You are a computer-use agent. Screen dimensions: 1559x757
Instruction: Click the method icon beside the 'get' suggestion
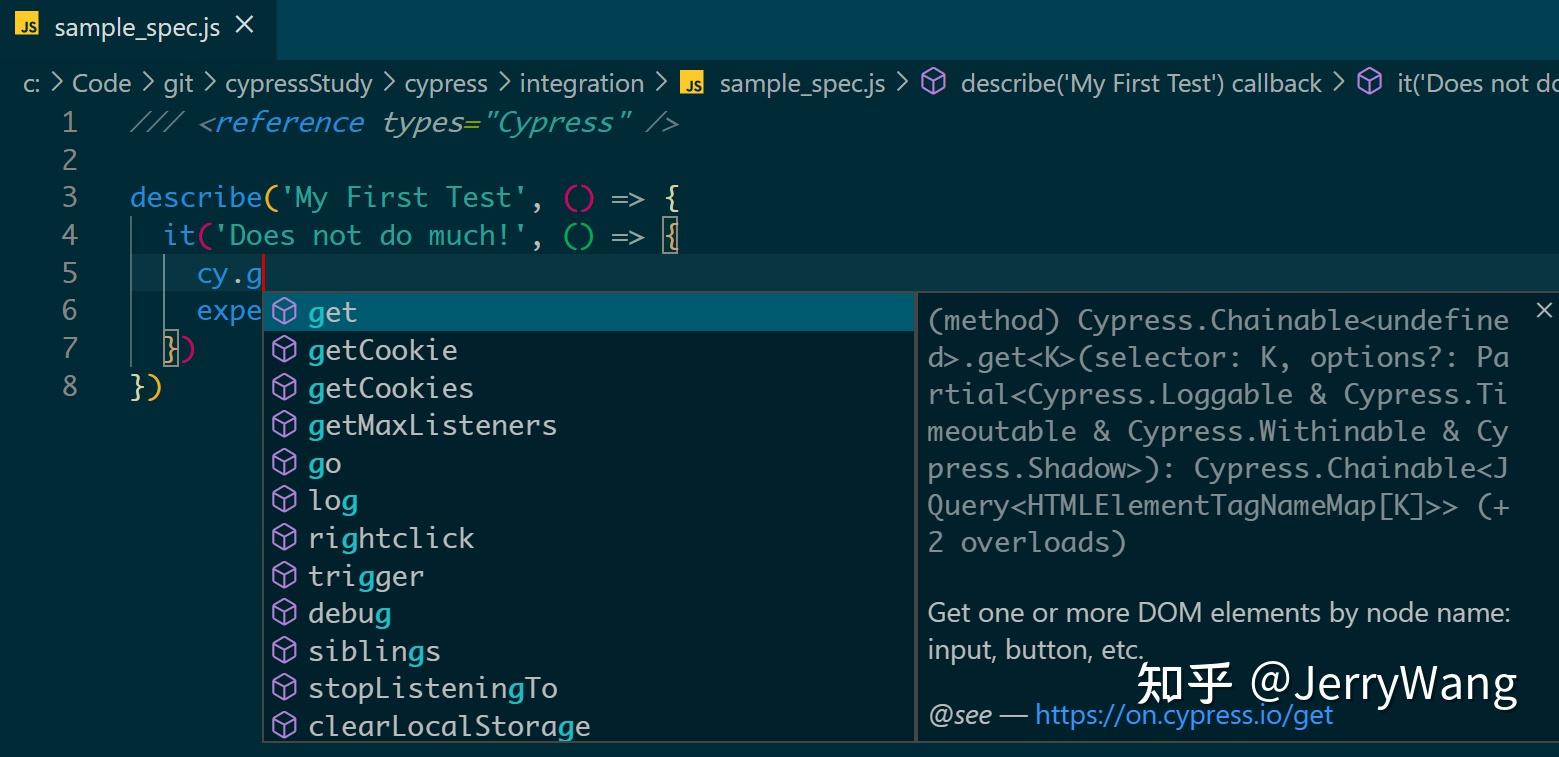point(285,312)
